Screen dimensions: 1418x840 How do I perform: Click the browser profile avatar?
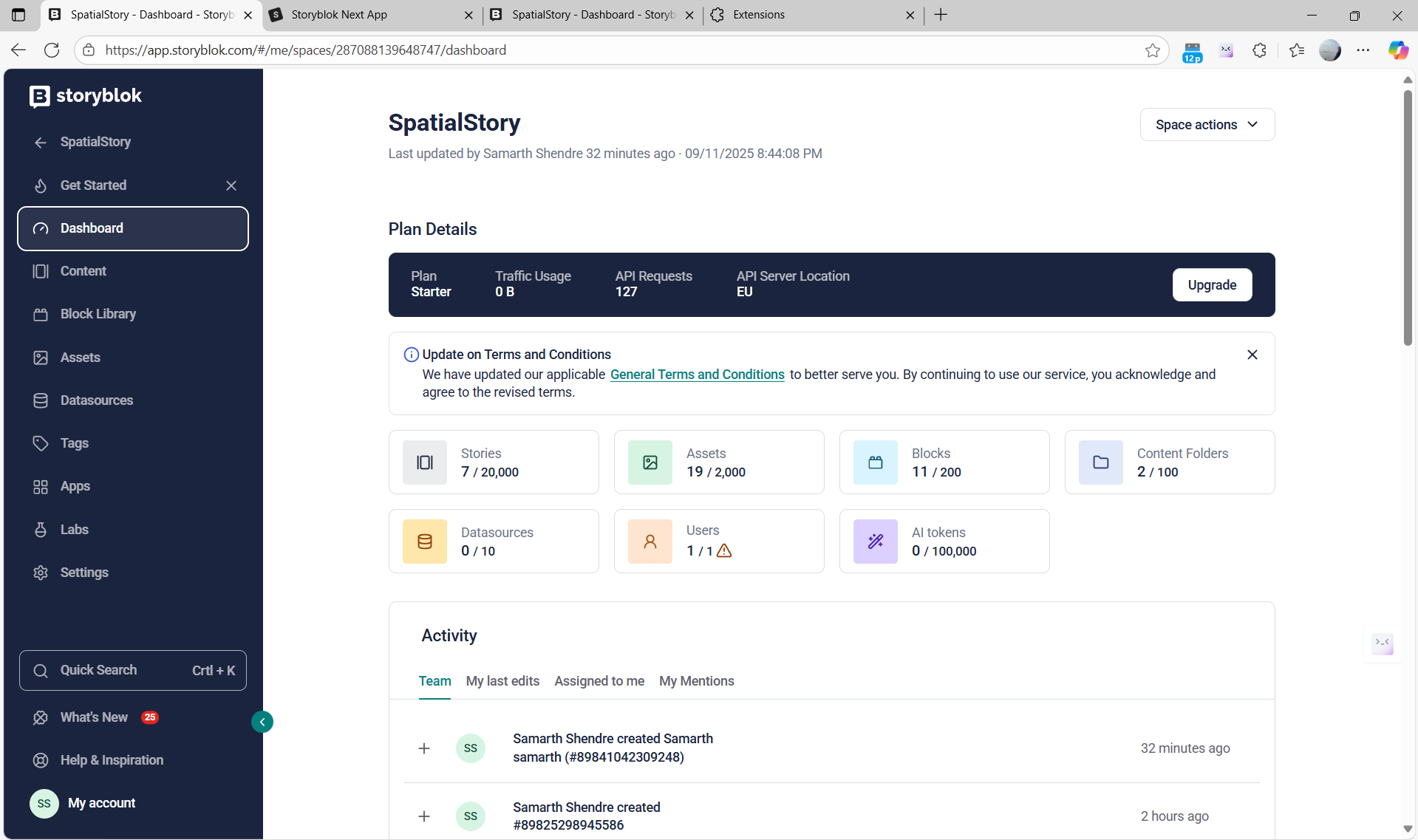[x=1330, y=50]
